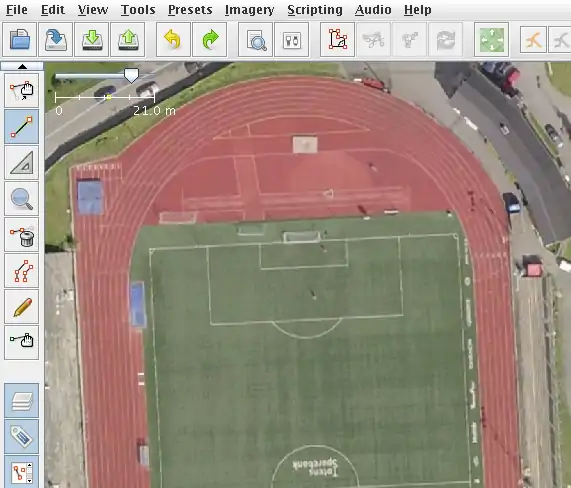Collapse the left toolbar with up arrow

pos(22,66)
